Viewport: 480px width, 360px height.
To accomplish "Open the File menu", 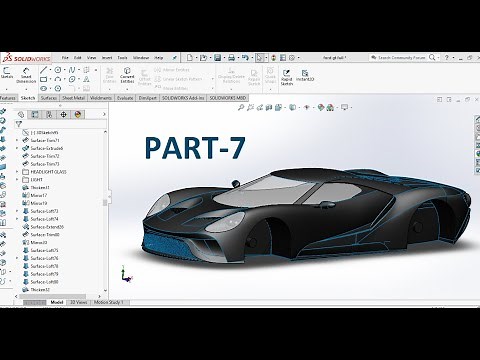I will (x=65, y=58).
